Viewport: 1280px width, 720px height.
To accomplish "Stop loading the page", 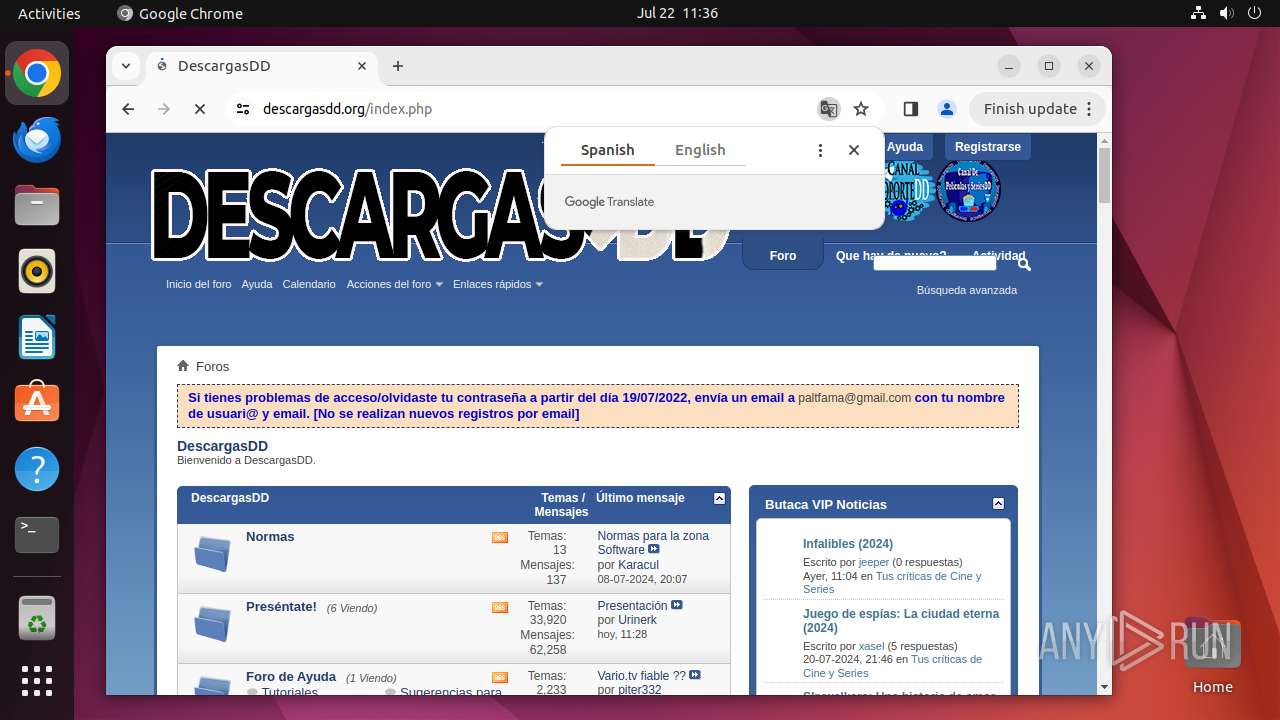I will (200, 109).
